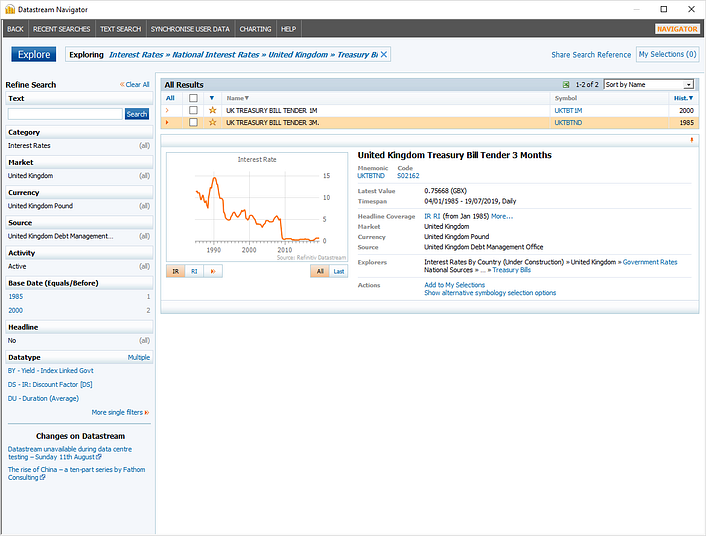This screenshot has width=706, height=536.
Task: Click the Multiple link in Datatype filter
Action: coord(139,358)
